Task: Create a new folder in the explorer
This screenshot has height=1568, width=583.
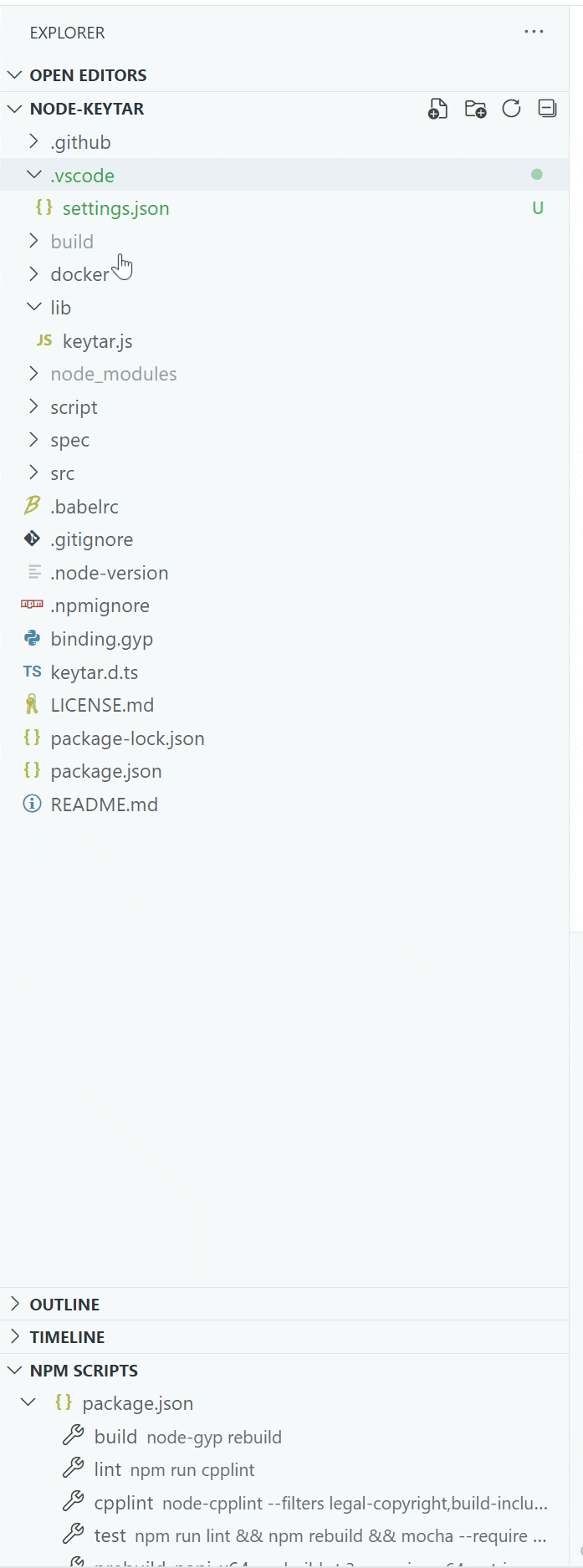Action: point(474,109)
